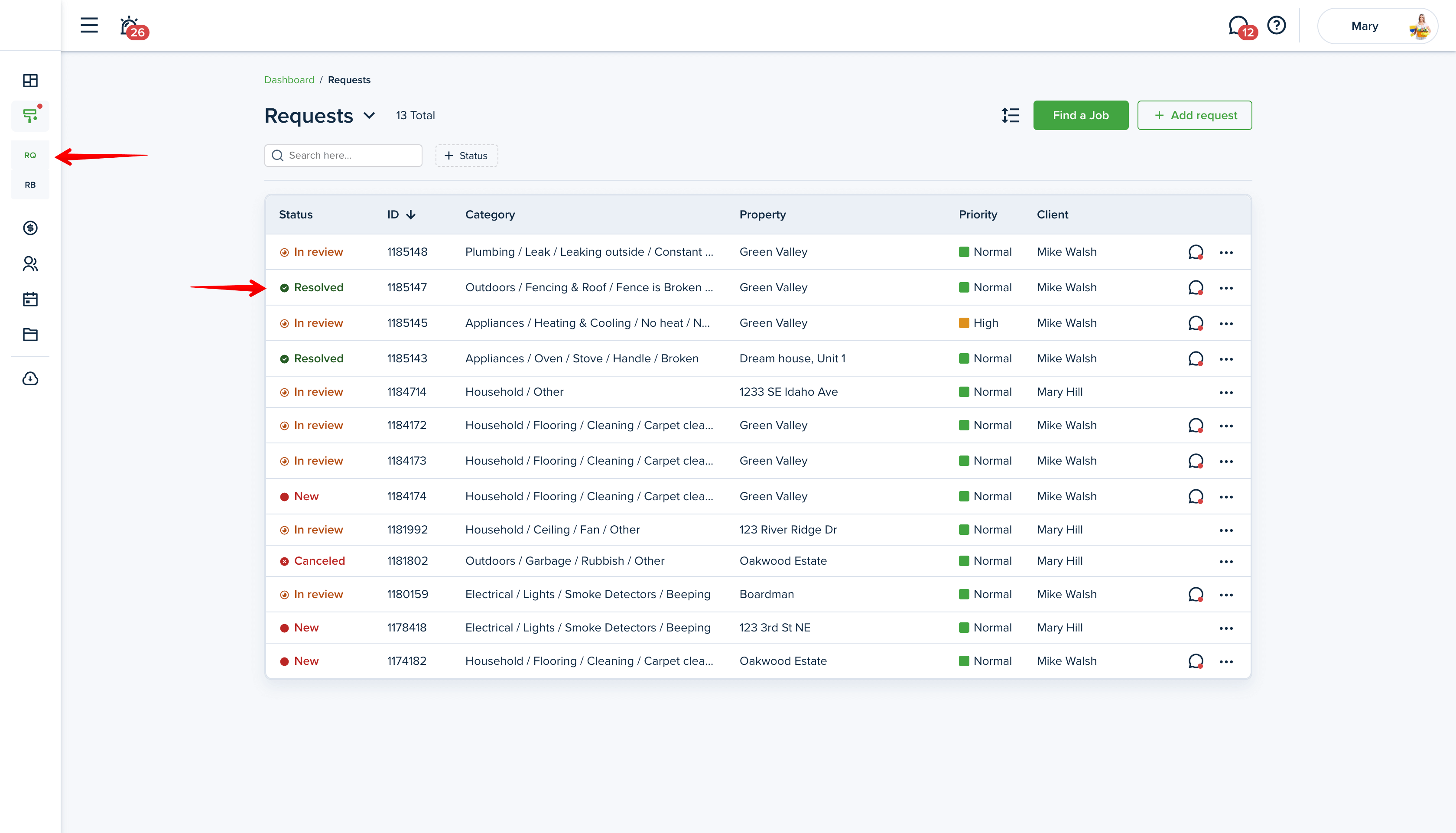Viewport: 1456px width, 833px height.
Task: Open the dashboard grid icon in sidebar
Action: (30, 81)
